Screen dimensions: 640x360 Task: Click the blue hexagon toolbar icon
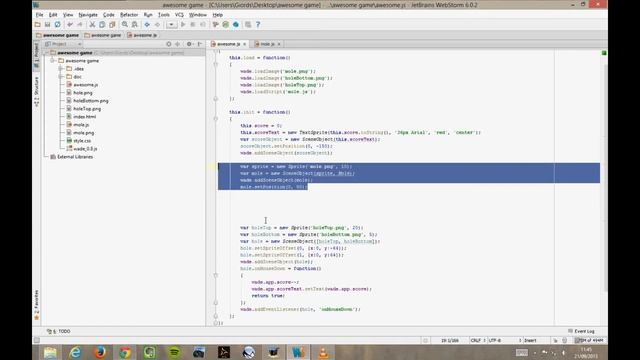pyautogui.click(x=236, y=24)
